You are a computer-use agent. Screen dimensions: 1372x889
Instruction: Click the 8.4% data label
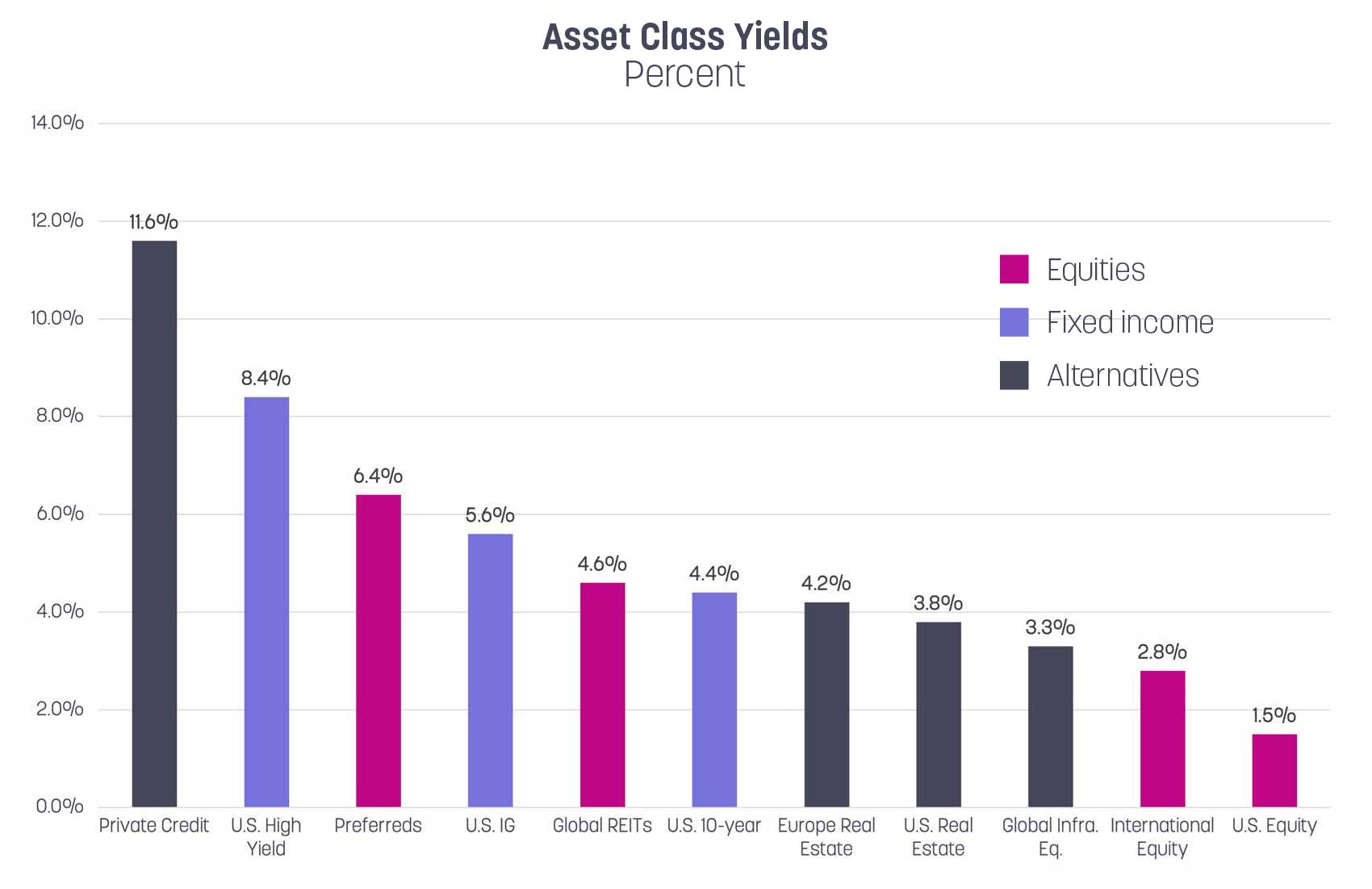(266, 378)
